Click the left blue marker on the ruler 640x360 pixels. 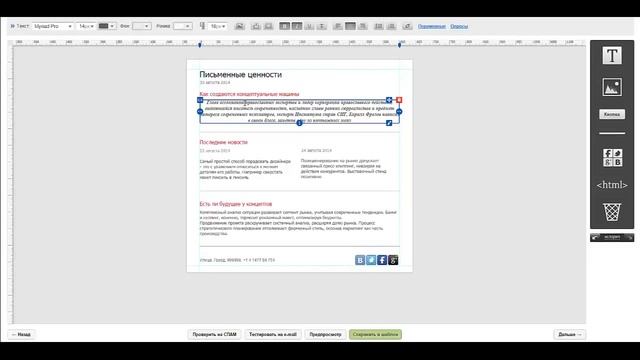click(x=200, y=44)
